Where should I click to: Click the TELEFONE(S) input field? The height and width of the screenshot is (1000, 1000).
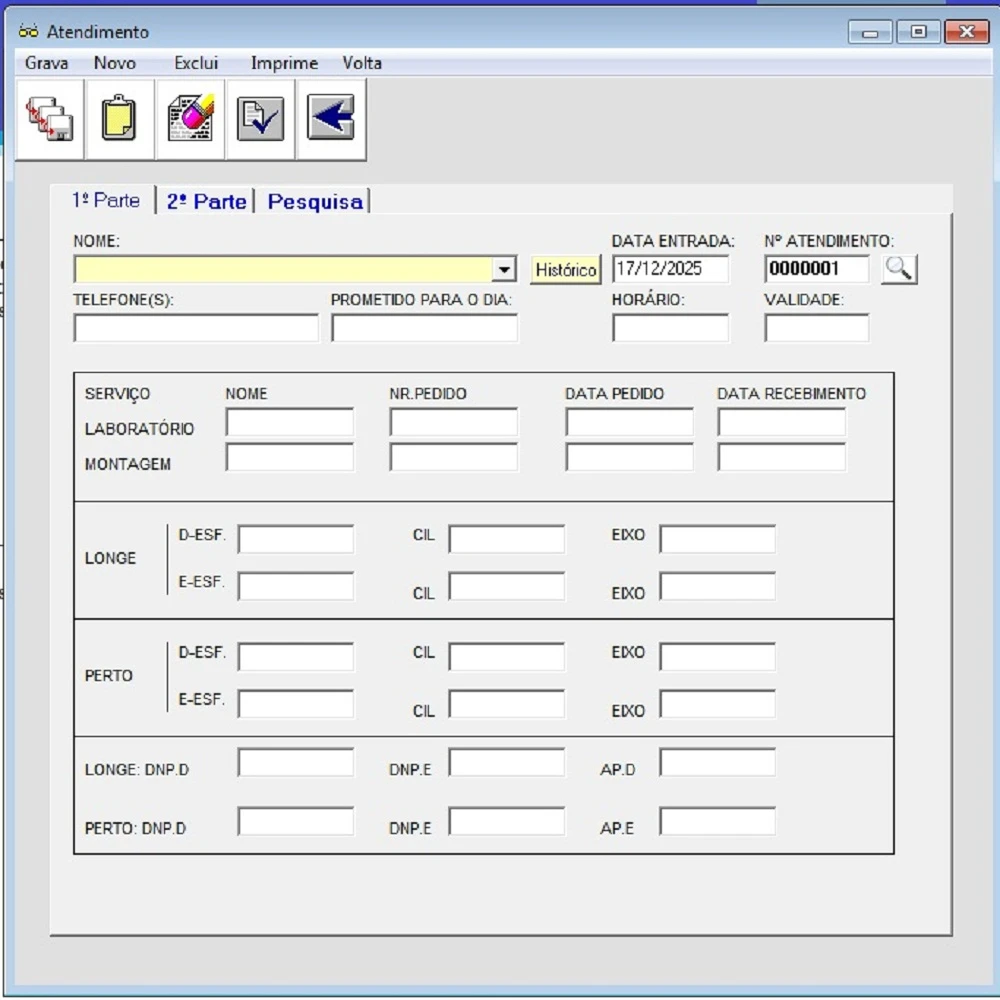click(196, 328)
